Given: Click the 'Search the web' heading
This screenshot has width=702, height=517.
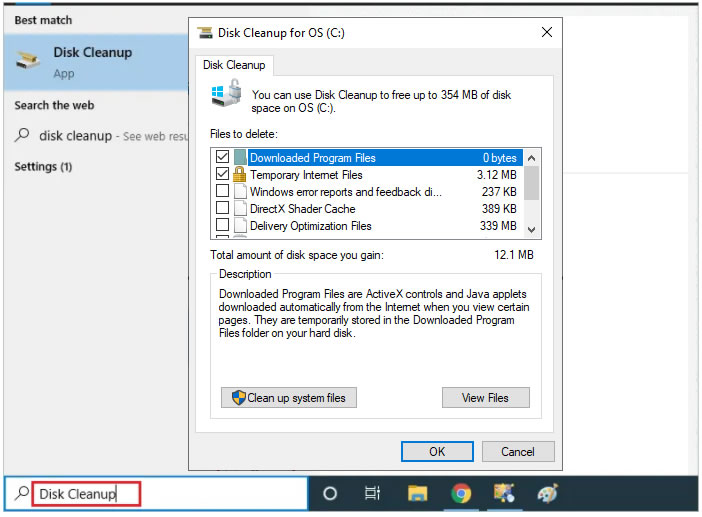Looking at the screenshot, I should (54, 105).
